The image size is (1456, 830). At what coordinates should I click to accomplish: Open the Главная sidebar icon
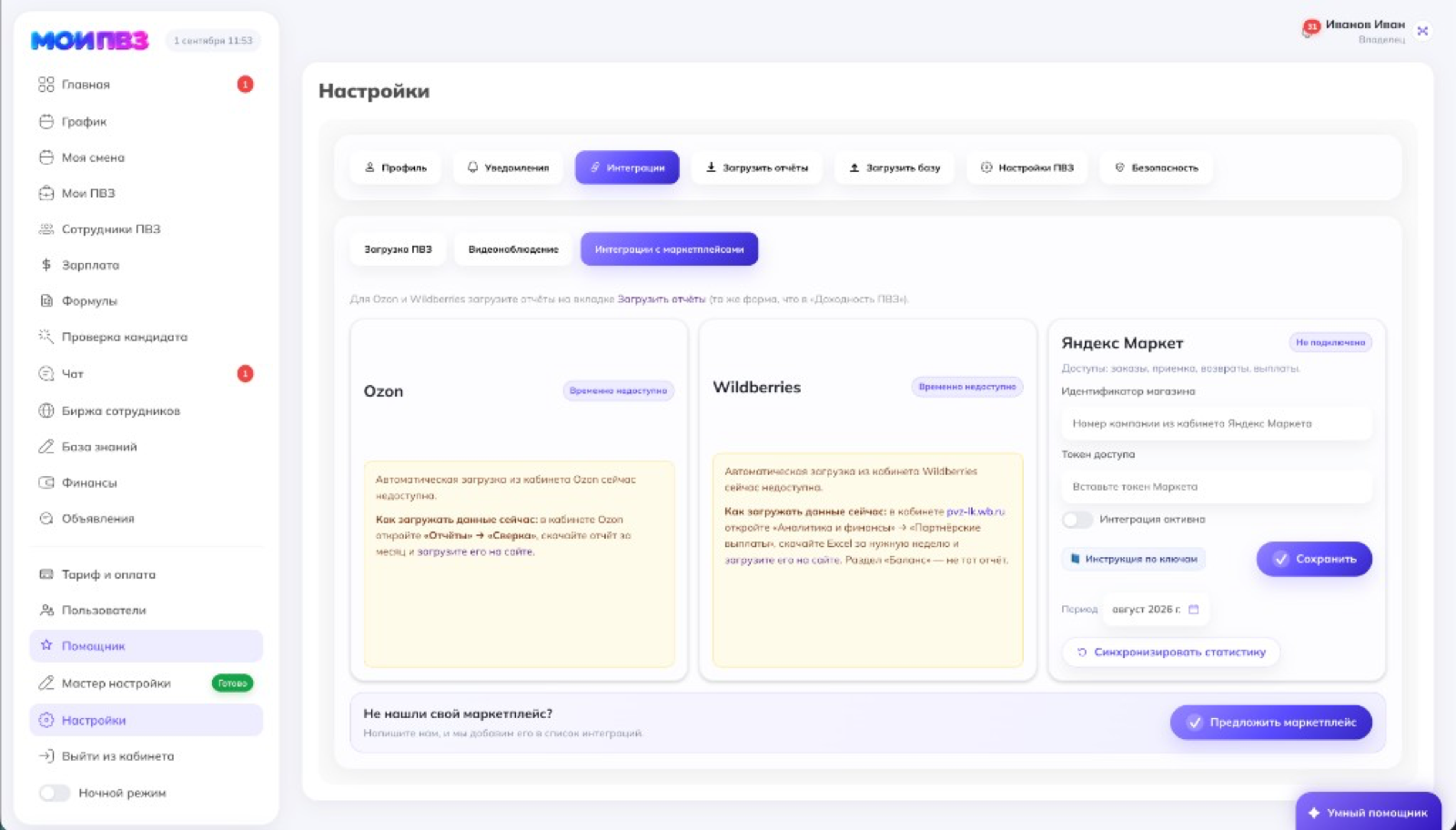(x=46, y=85)
